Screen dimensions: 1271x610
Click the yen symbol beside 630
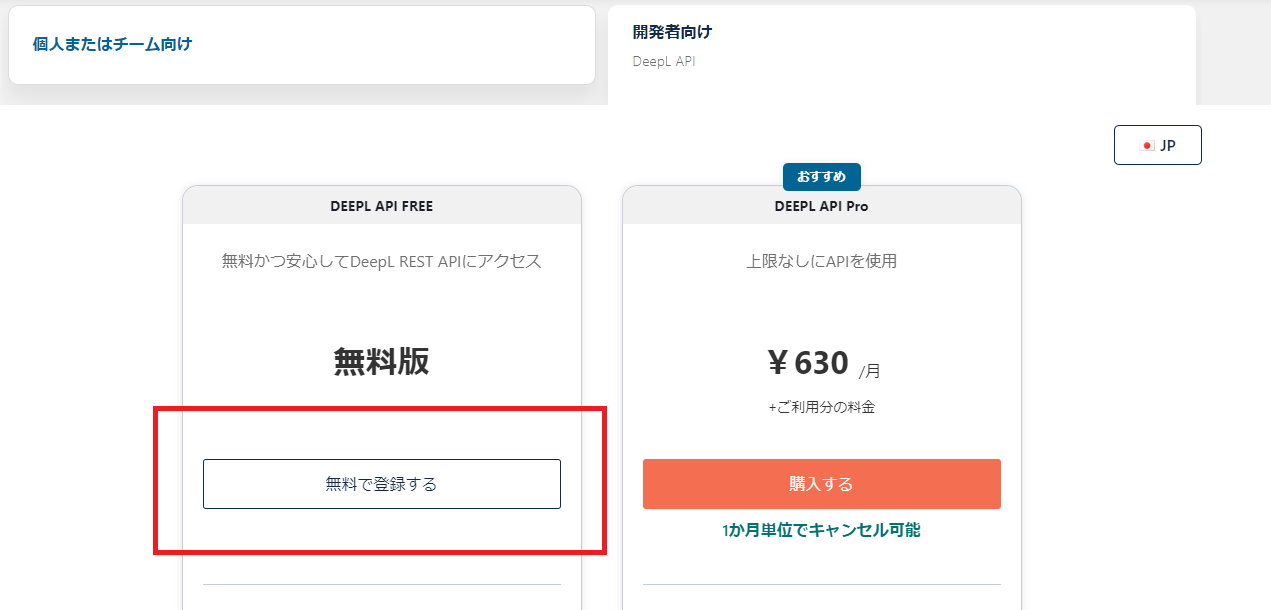[x=778, y=363]
